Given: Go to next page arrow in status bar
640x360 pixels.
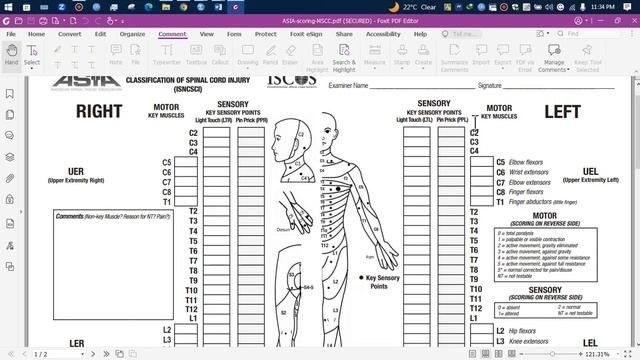Looking at the screenshot, I should pyautogui.click(x=93, y=354).
